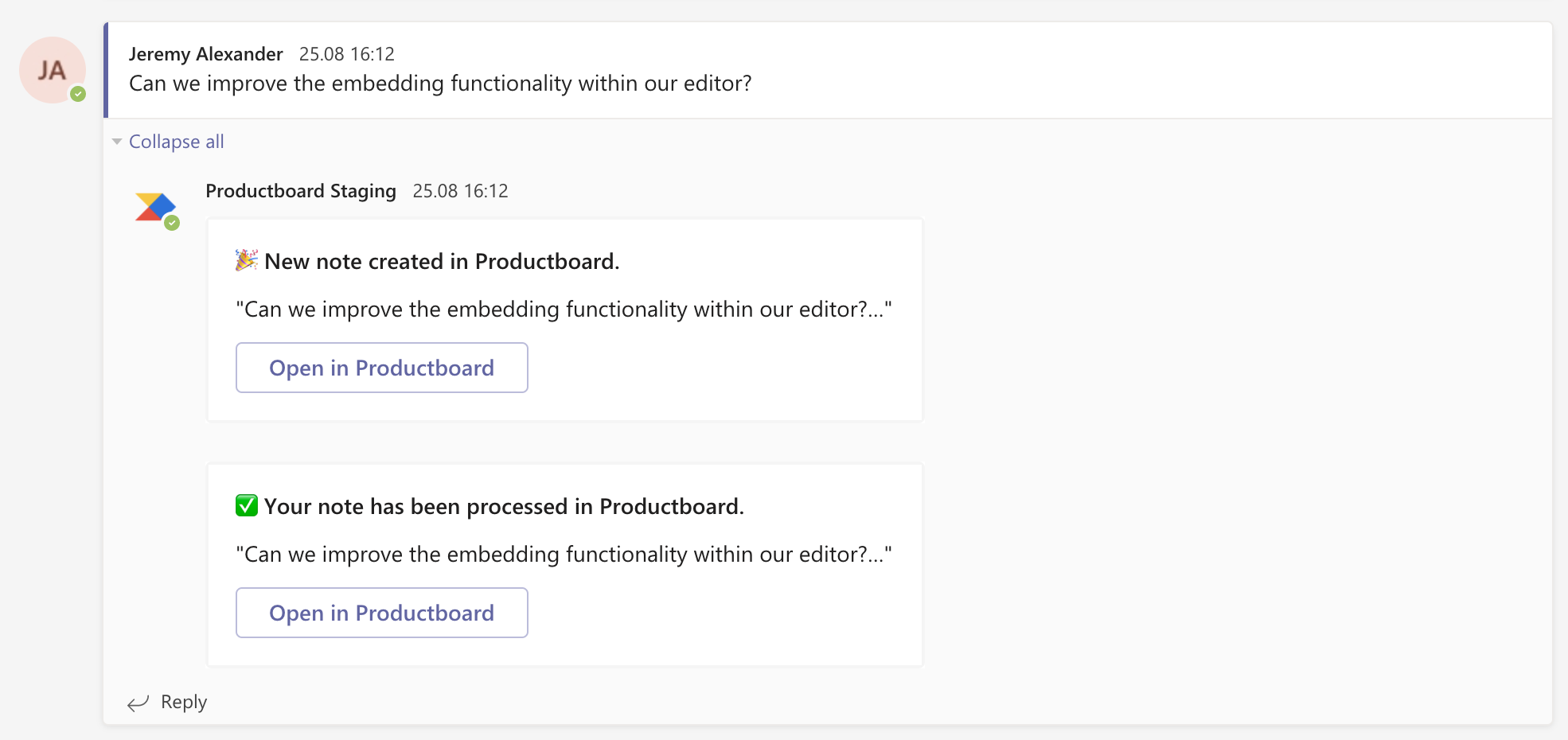Click Jeremy Alexander's JA avatar
Image resolution: width=1568 pixels, height=740 pixels.
pos(53,70)
